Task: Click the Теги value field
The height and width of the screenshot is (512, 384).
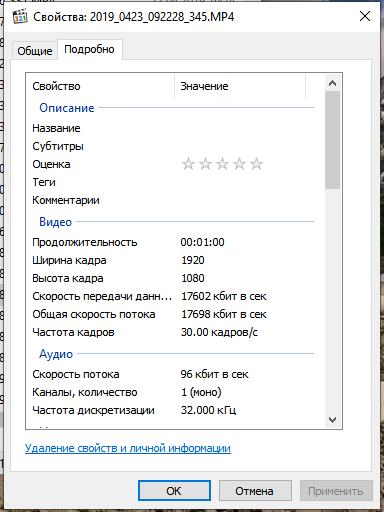Action: 247,182
